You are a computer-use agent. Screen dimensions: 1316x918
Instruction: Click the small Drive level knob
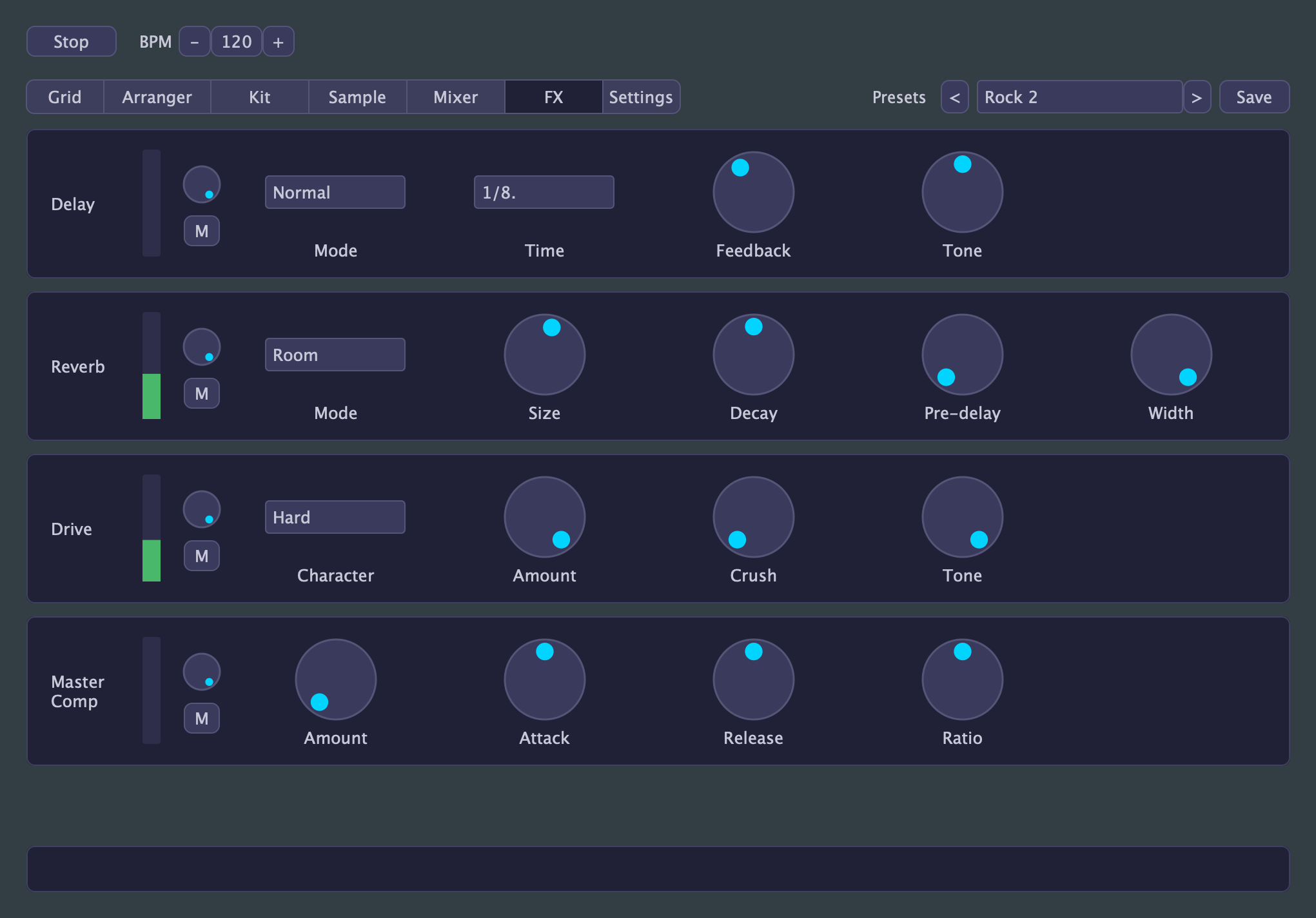[202, 510]
